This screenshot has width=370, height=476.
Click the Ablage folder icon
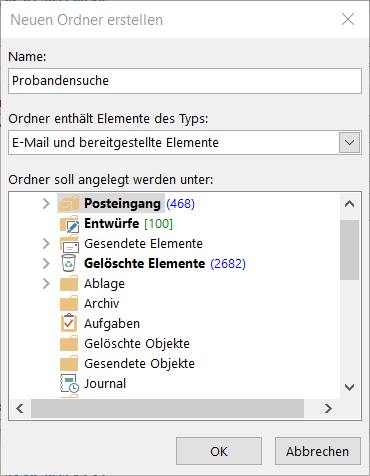point(69,284)
